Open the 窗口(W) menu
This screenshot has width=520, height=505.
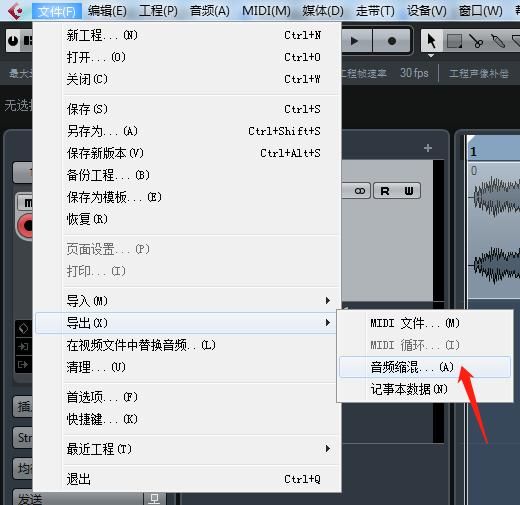(x=480, y=11)
